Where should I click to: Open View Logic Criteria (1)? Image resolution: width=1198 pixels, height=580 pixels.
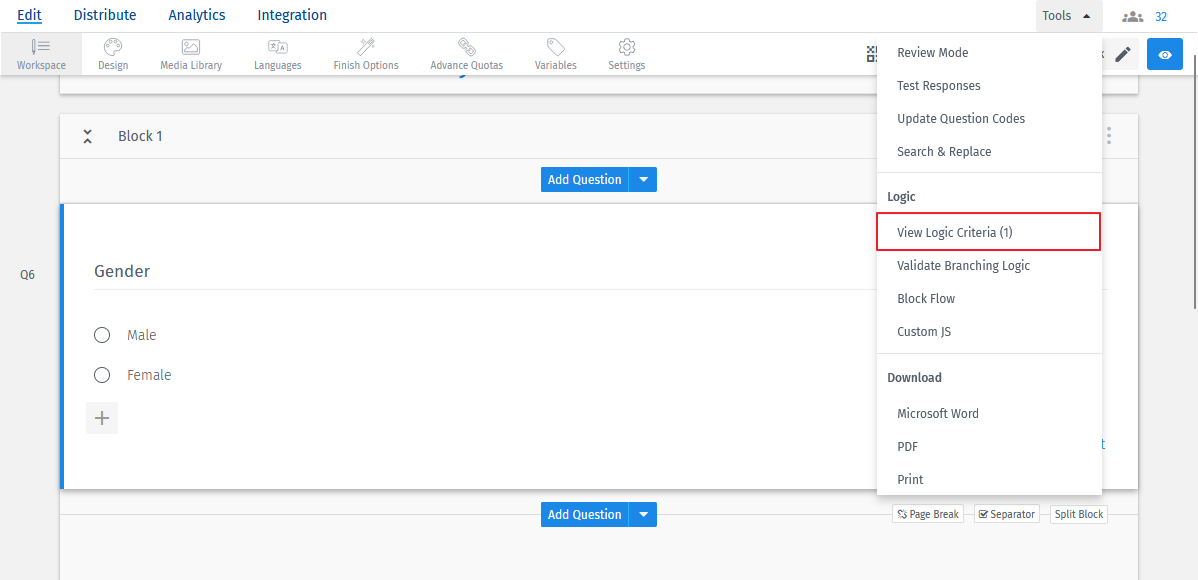989,232
